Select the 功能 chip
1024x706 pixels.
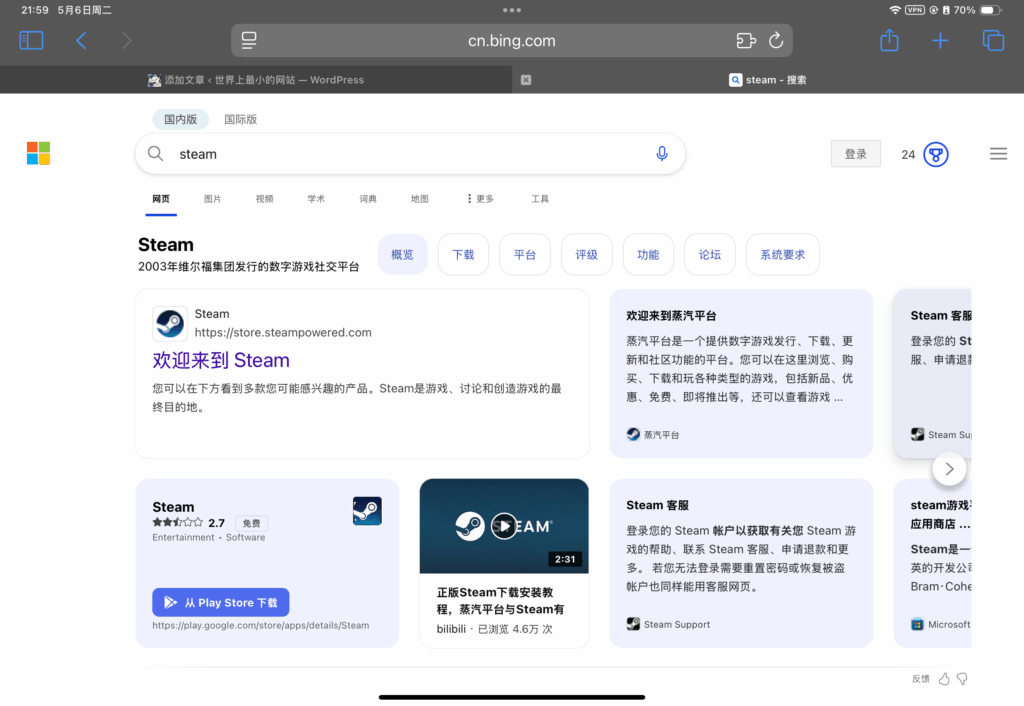coord(648,254)
